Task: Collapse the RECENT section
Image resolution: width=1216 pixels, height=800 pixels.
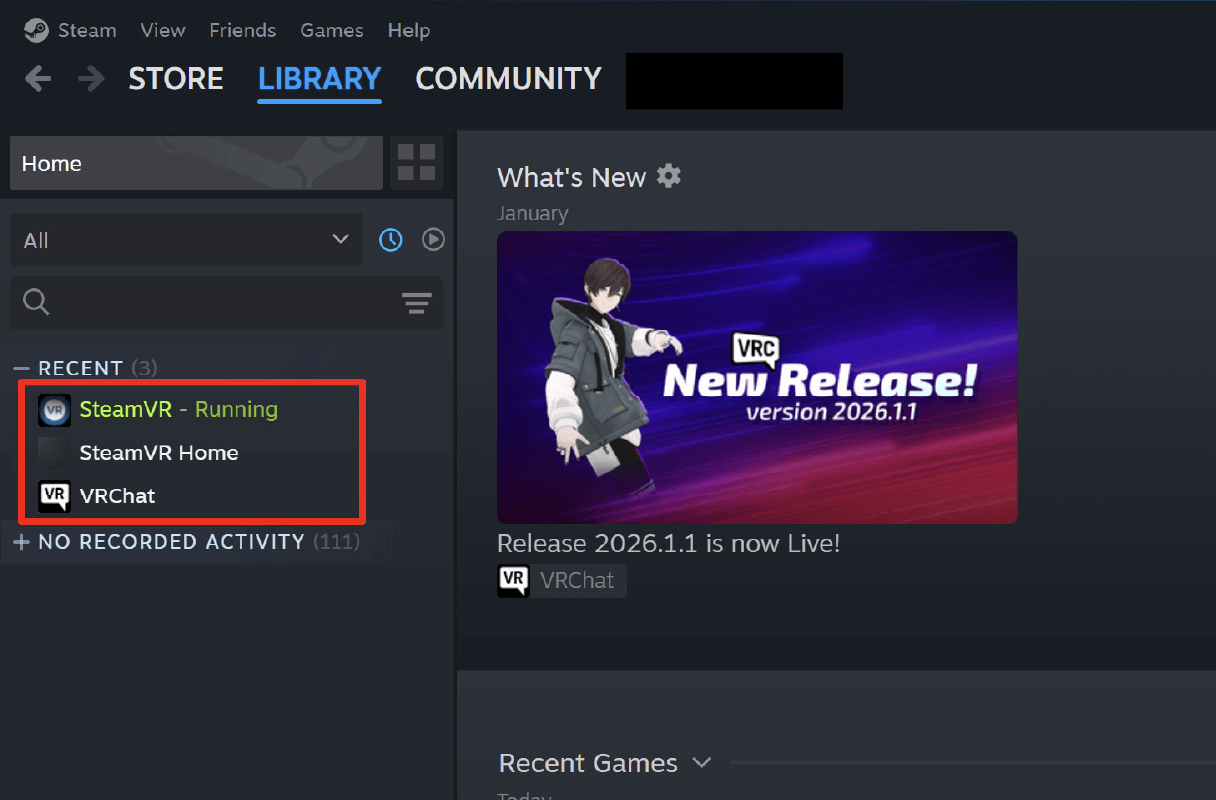Action: (22, 368)
